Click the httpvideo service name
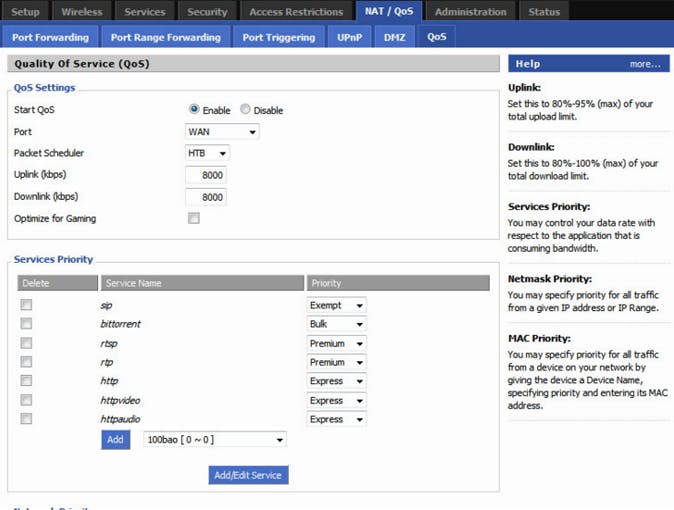Viewport: 674px width, 510px height. tap(120, 400)
